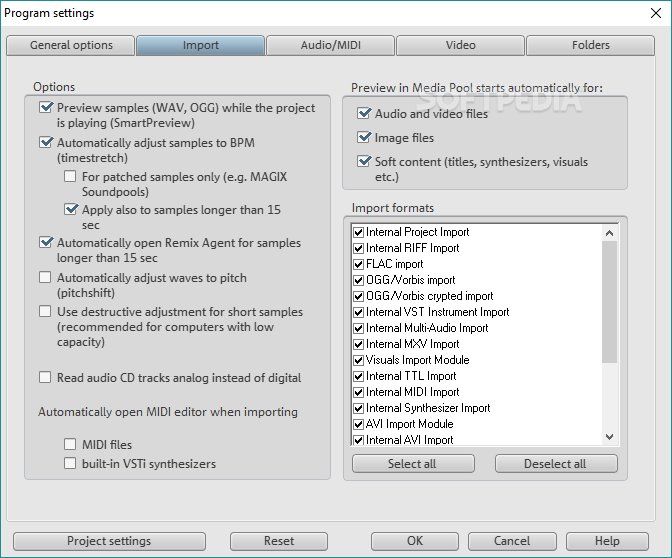Switch to the Folders tab

click(x=591, y=45)
